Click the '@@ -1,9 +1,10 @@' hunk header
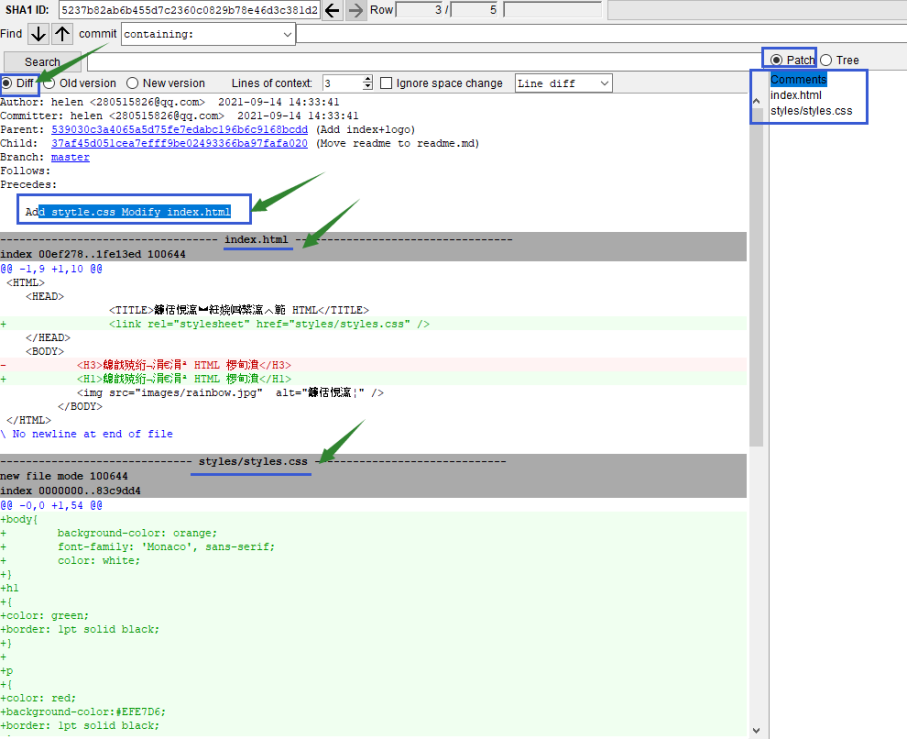Viewport: 908px width, 739px height. pyautogui.click(x=52, y=269)
